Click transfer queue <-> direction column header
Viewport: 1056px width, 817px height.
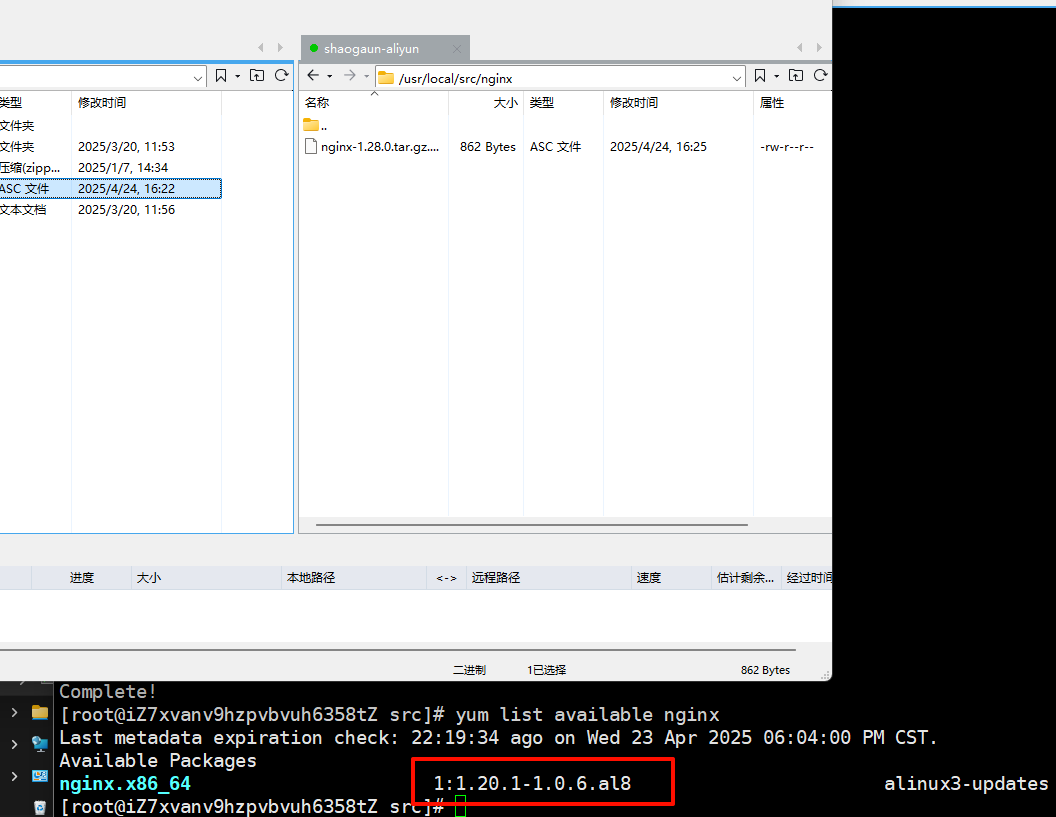pos(447,578)
